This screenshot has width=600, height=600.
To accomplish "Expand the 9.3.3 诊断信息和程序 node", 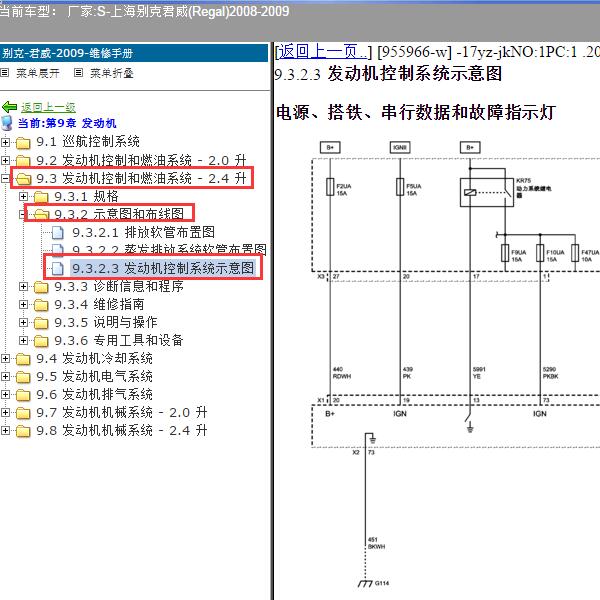I will coord(23,286).
